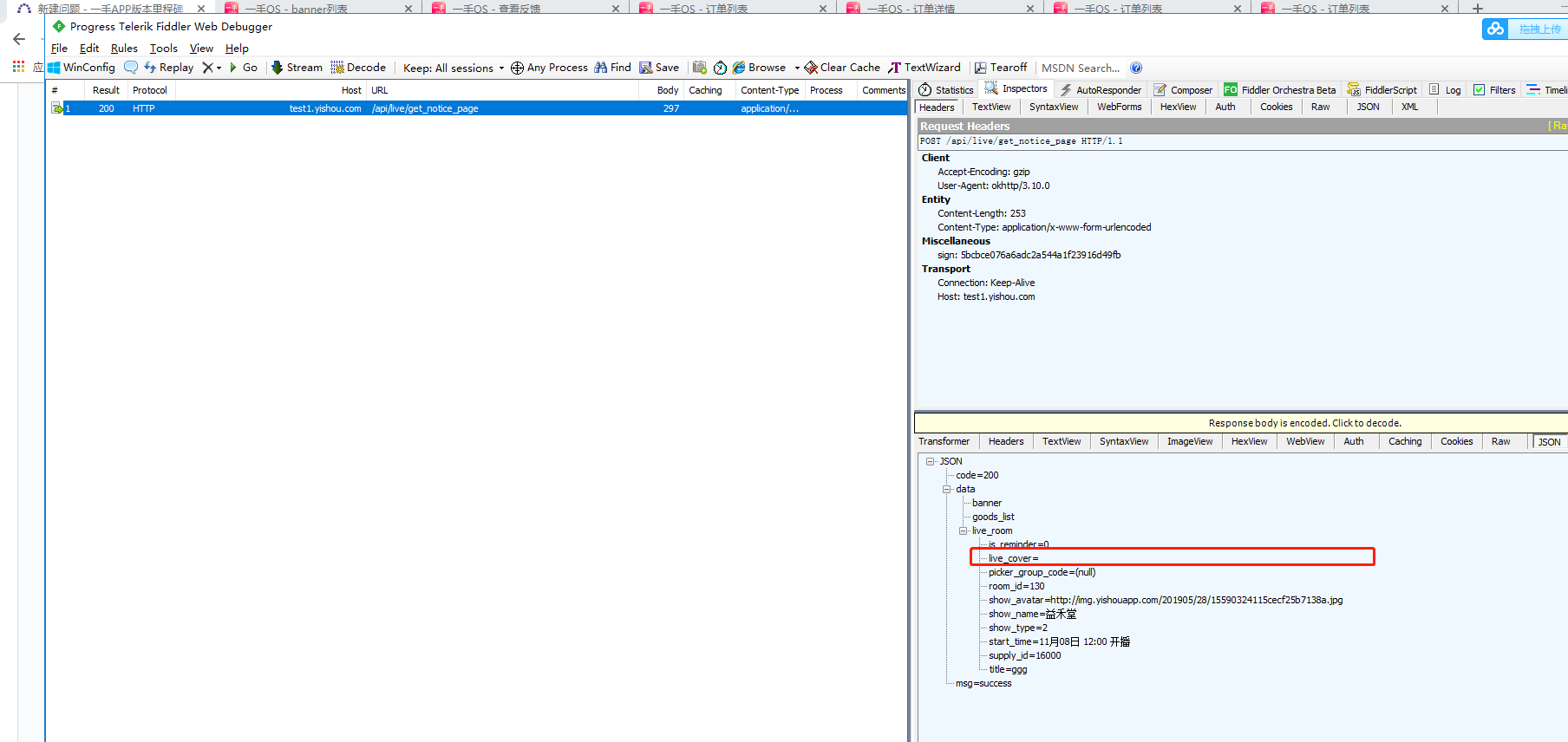The width and height of the screenshot is (1568, 742).
Task: Switch to the Statistics tab
Action: pyautogui.click(x=946, y=90)
